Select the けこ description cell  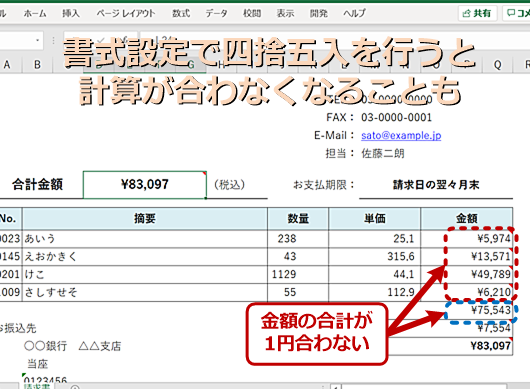(145, 274)
